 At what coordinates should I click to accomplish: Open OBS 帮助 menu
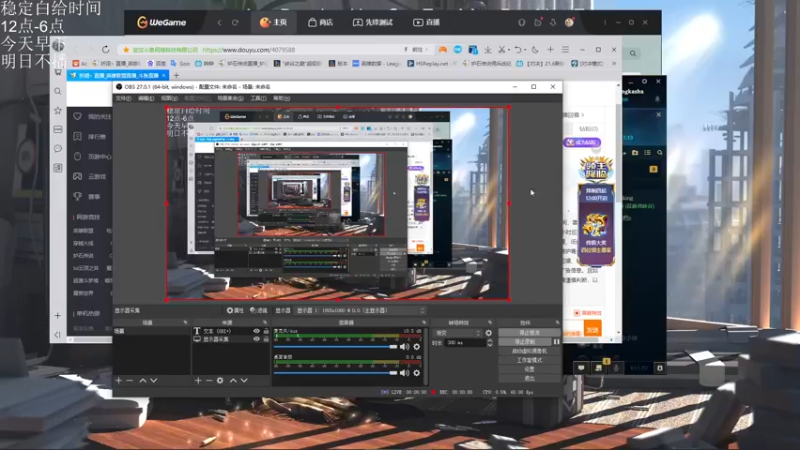(281, 98)
